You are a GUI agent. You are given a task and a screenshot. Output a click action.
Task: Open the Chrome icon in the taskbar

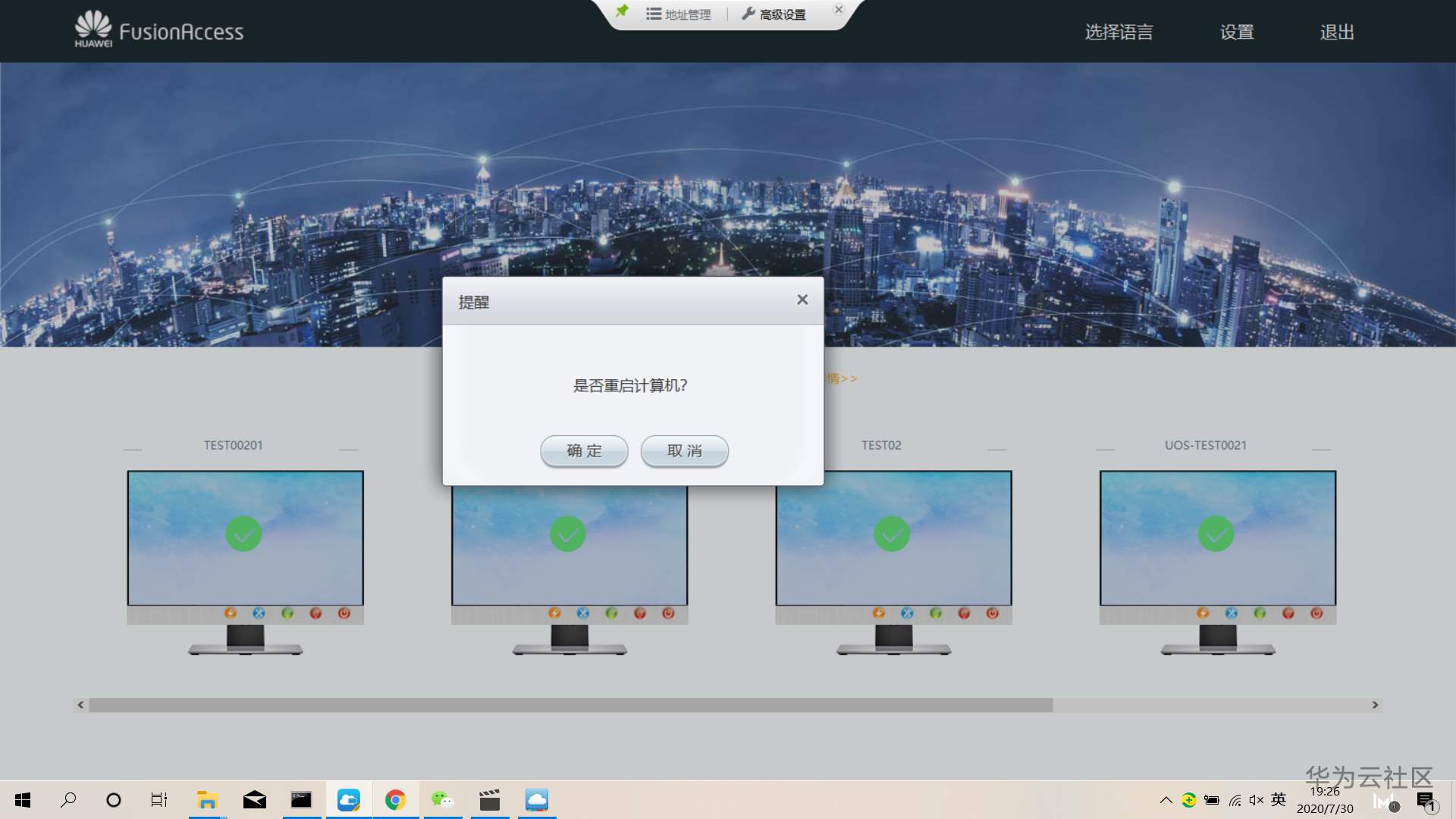click(x=395, y=800)
